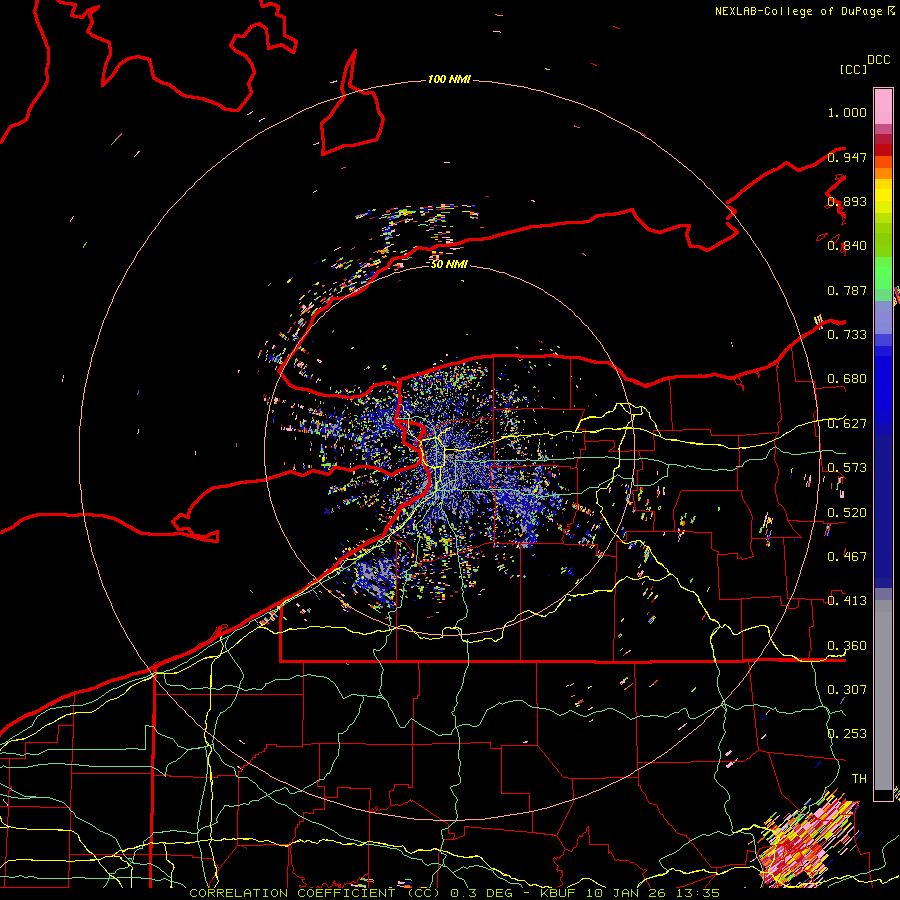900x900 pixels.
Task: Click the 13:35 time stamp
Action: (x=697, y=893)
